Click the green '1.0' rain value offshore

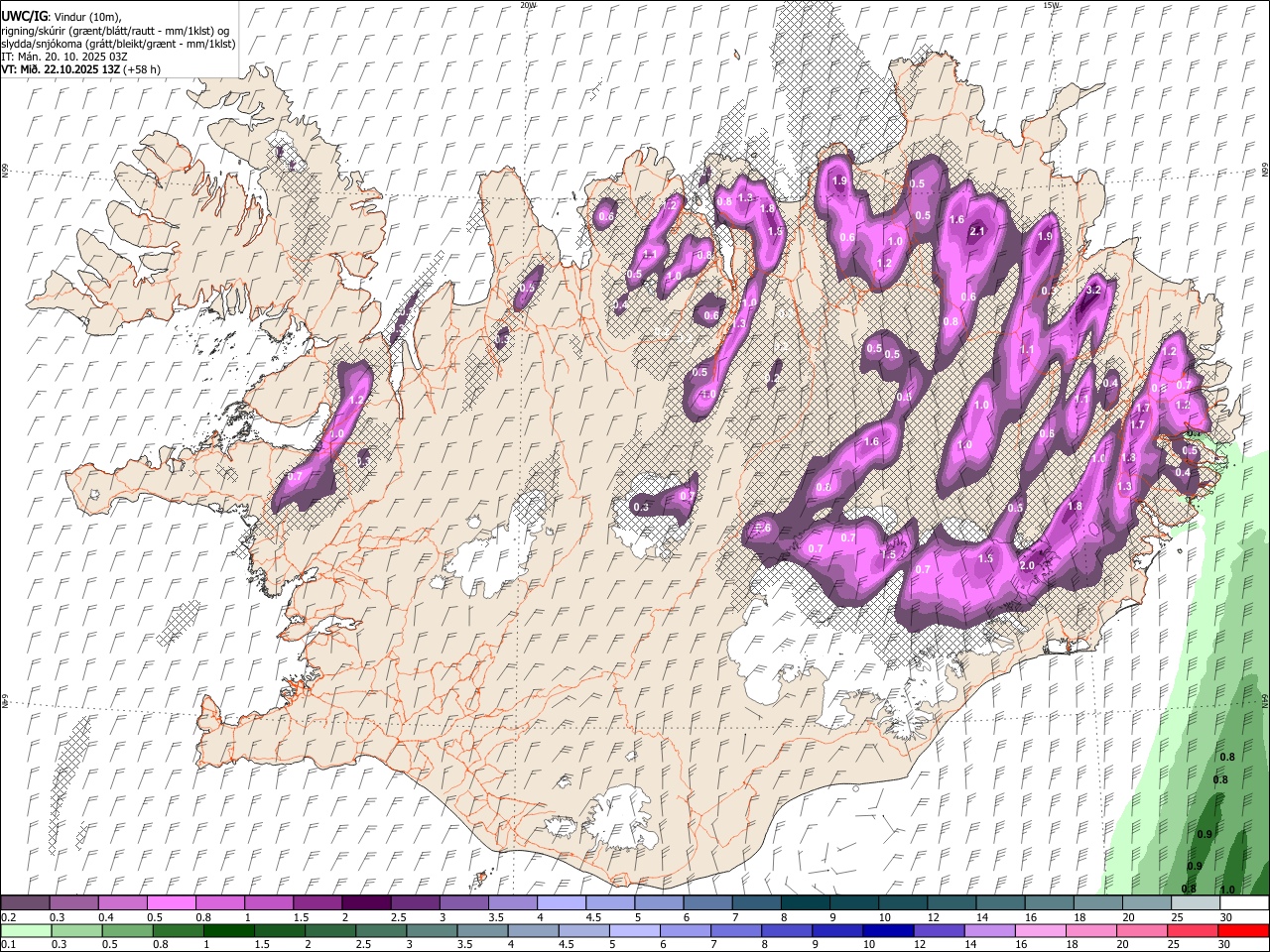(x=1227, y=890)
